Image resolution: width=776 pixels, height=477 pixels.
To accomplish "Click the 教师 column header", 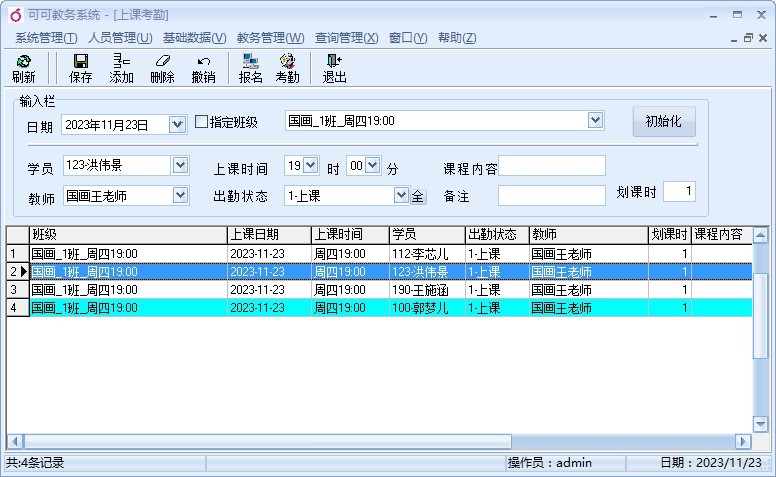I will (x=589, y=235).
